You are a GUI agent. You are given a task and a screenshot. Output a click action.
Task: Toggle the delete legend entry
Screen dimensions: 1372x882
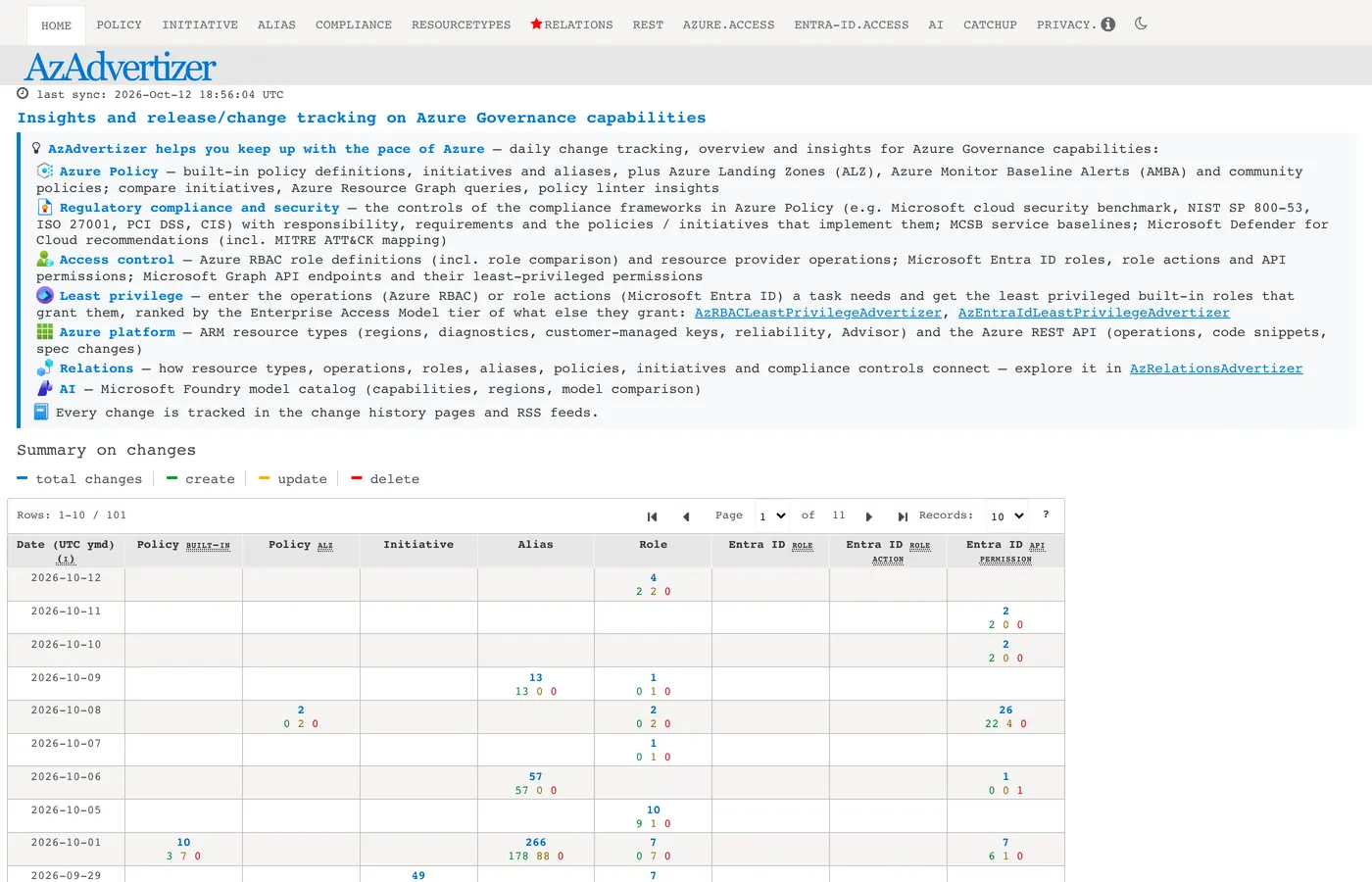click(x=385, y=479)
